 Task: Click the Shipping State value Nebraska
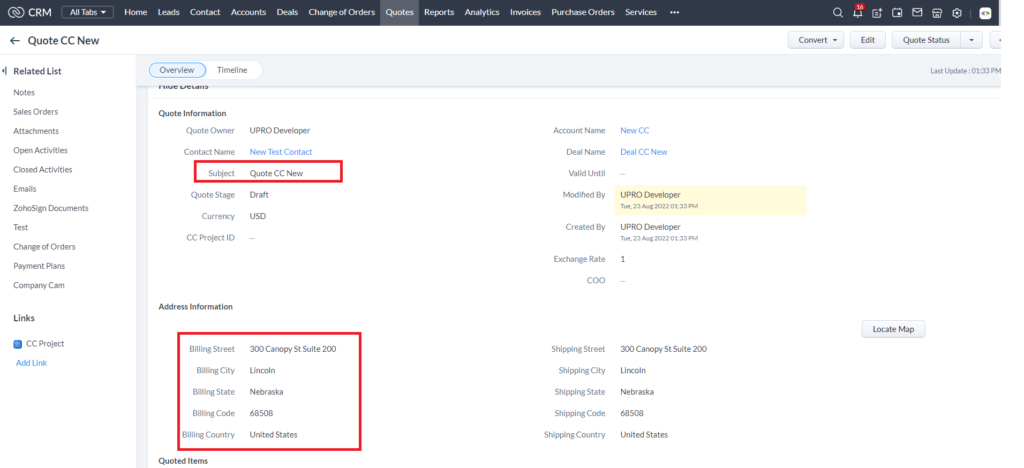point(637,392)
